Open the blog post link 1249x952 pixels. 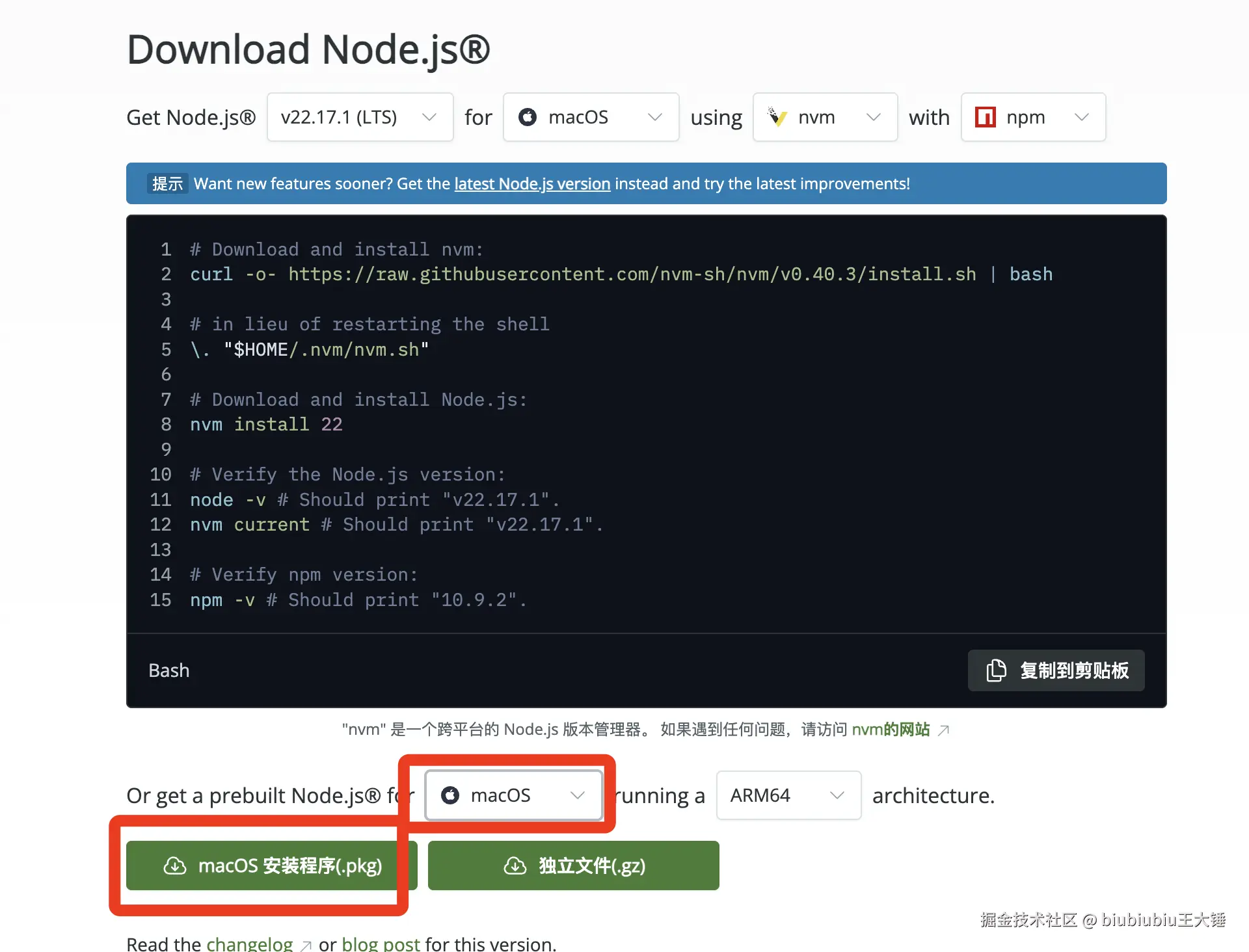[381, 944]
